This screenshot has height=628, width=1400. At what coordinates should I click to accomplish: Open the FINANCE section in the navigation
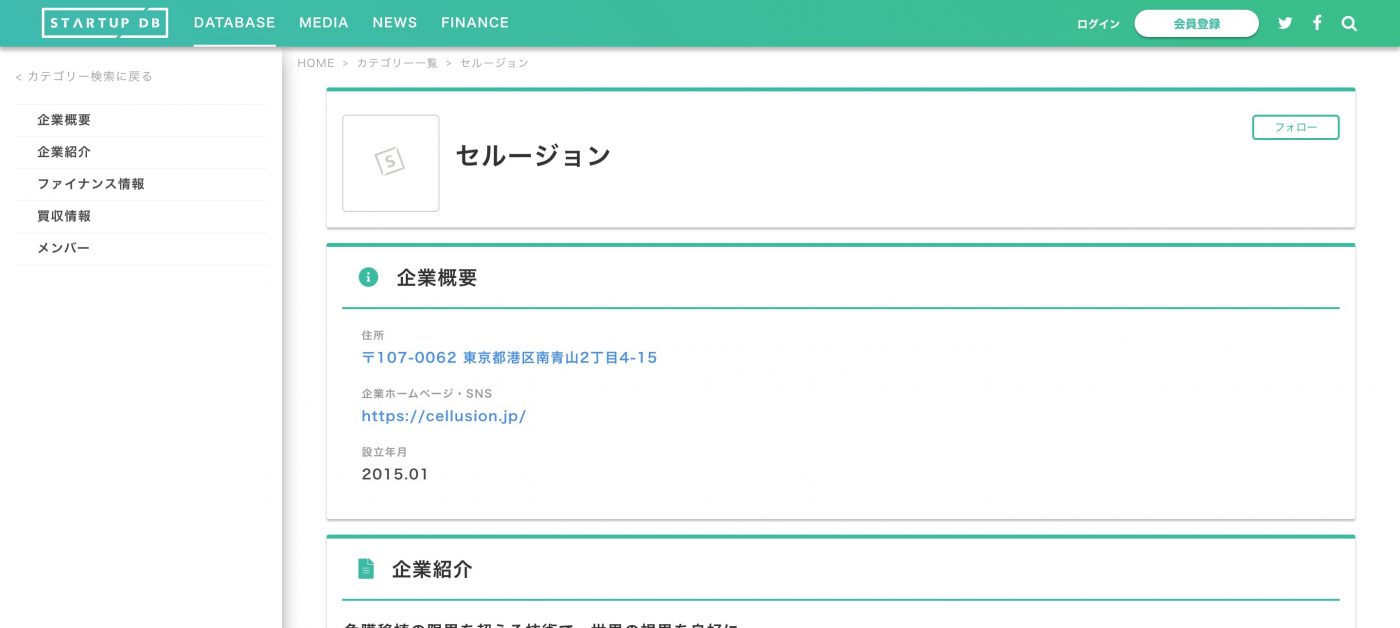coord(474,22)
